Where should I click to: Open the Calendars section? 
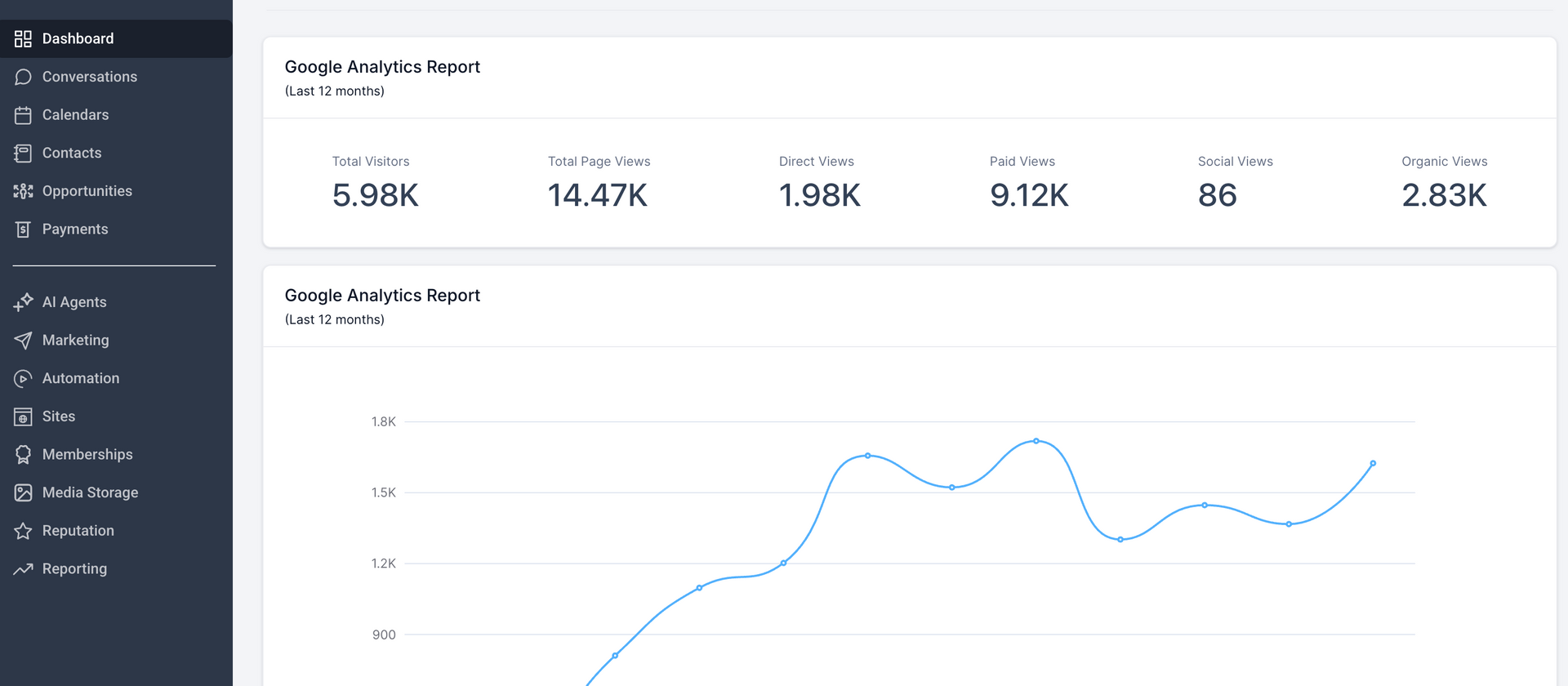coord(116,115)
